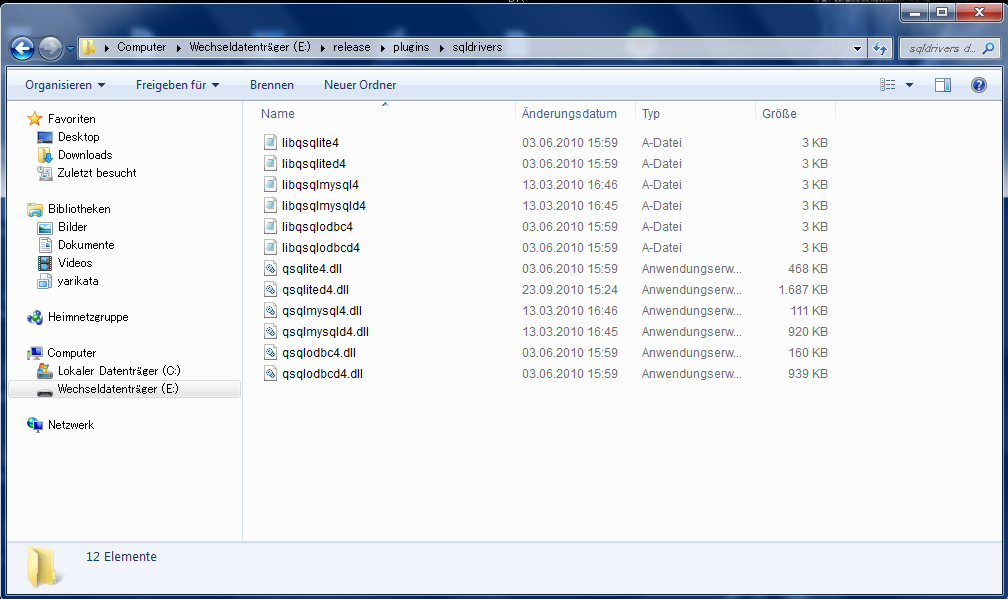Open the Organisieren menu
Image resolution: width=1008 pixels, height=599 pixels.
[63, 84]
